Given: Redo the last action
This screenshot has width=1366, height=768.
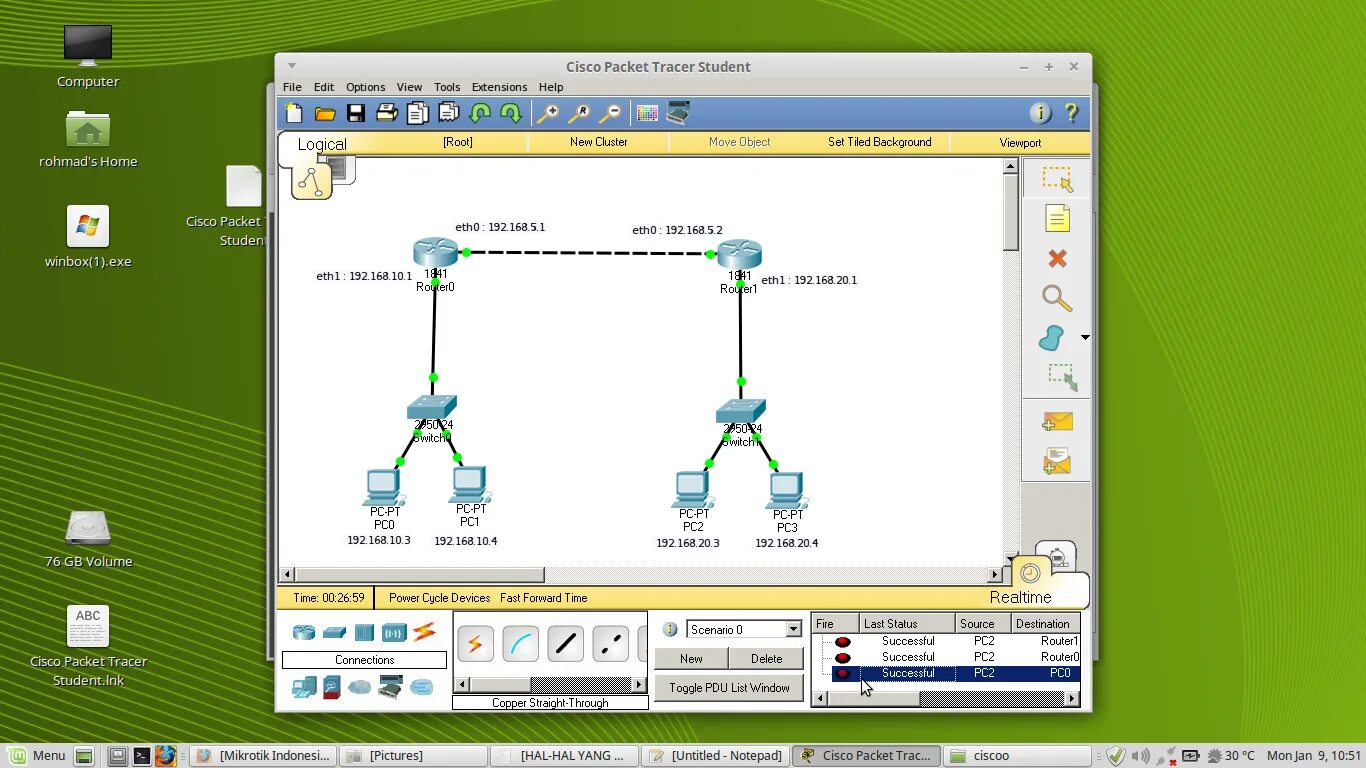Looking at the screenshot, I should point(511,113).
